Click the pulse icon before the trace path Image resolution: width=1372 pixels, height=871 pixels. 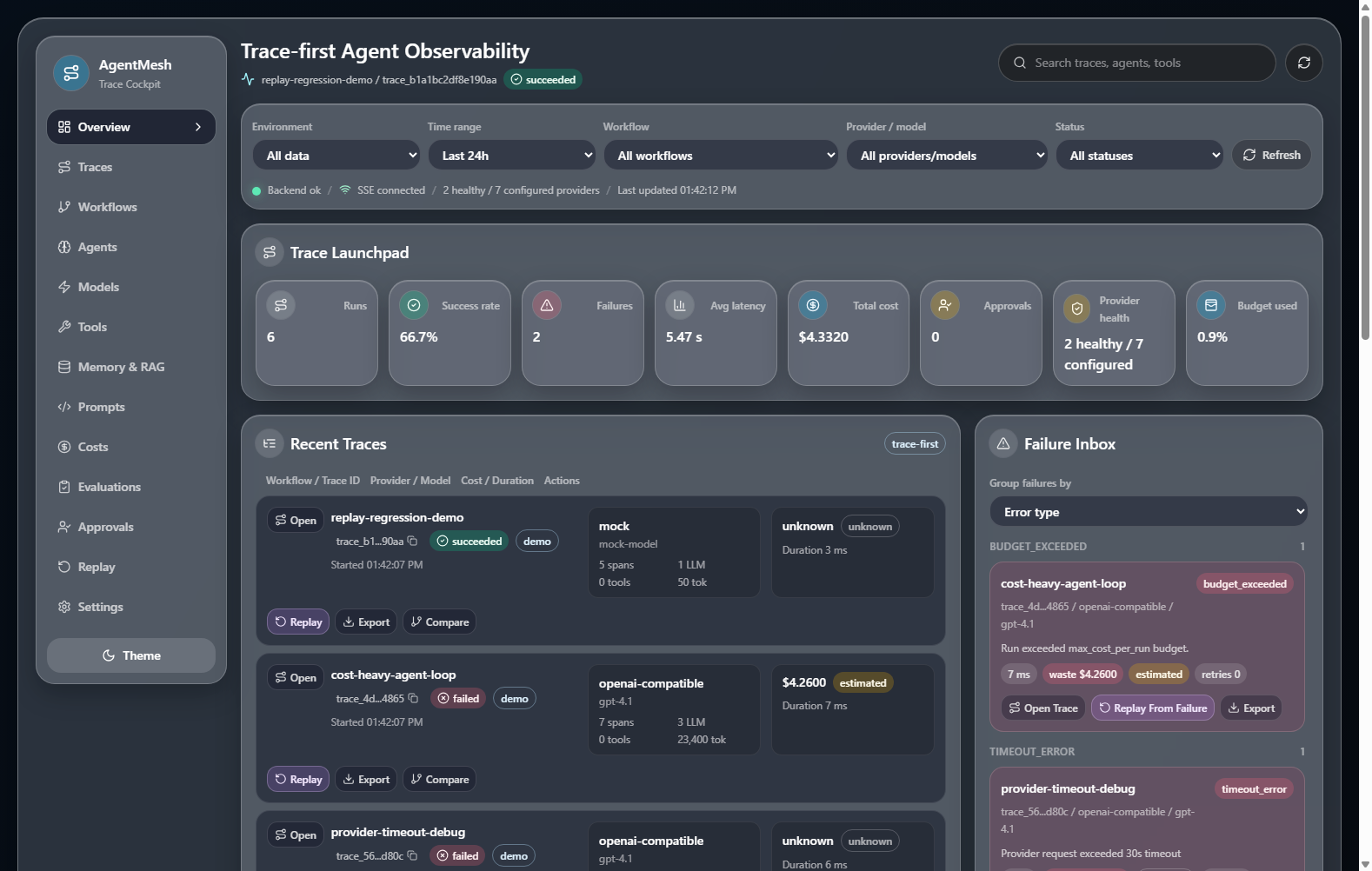pyautogui.click(x=248, y=79)
